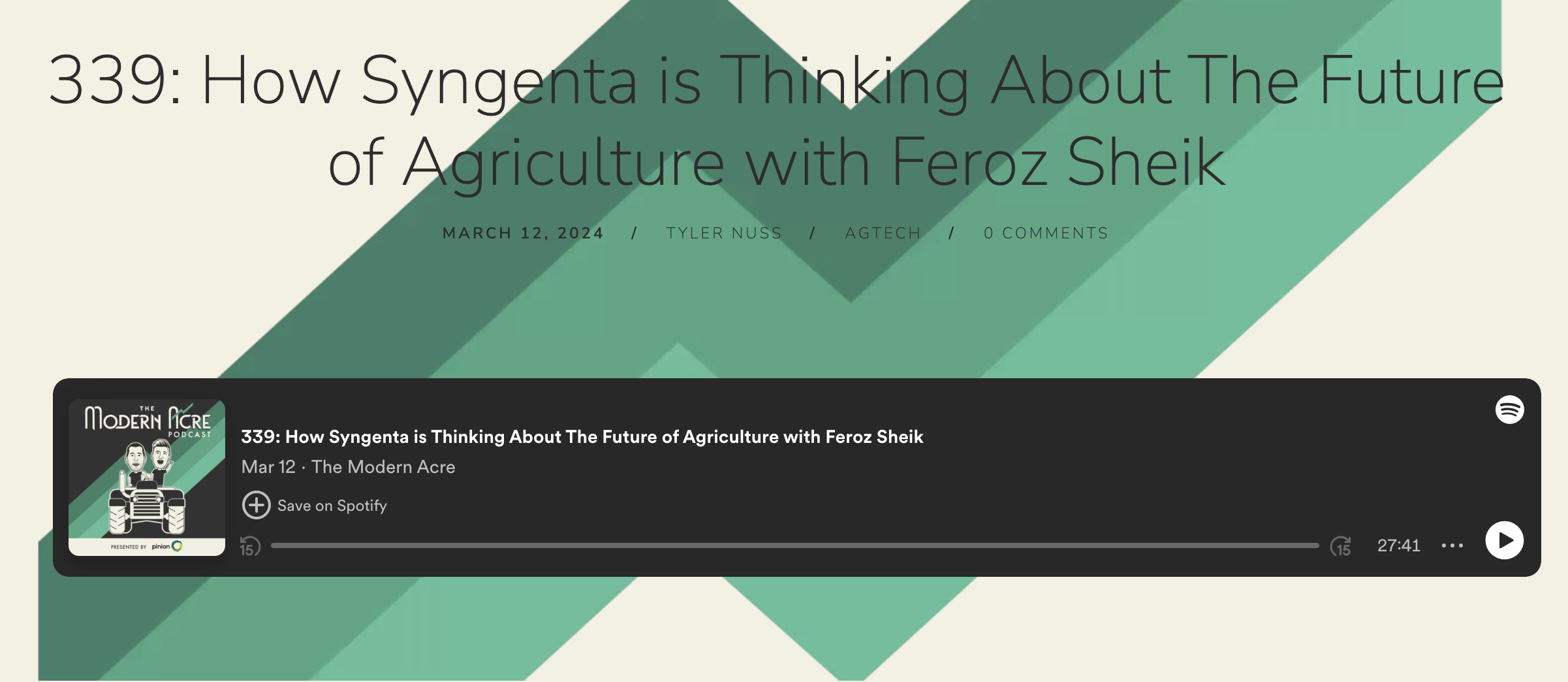The height and width of the screenshot is (682, 1568).
Task: Click the 27:41 episode duration
Action: [1398, 545]
